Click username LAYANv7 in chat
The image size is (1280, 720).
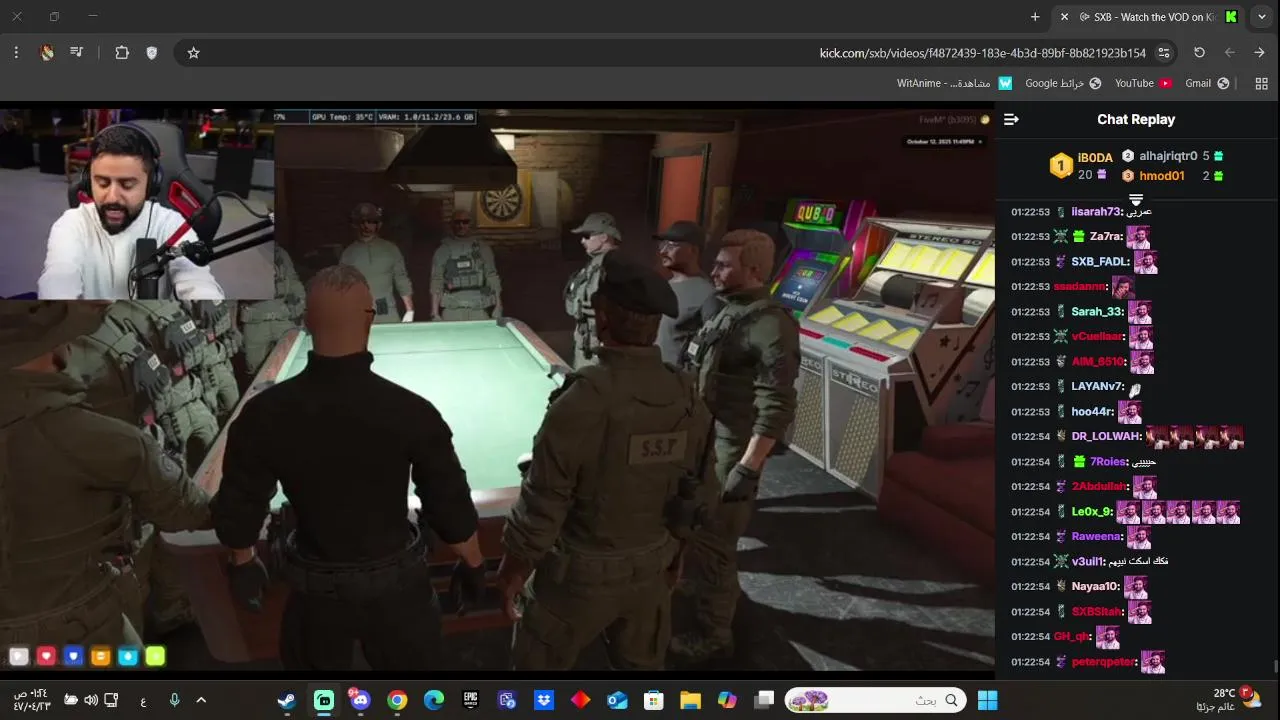1098,387
